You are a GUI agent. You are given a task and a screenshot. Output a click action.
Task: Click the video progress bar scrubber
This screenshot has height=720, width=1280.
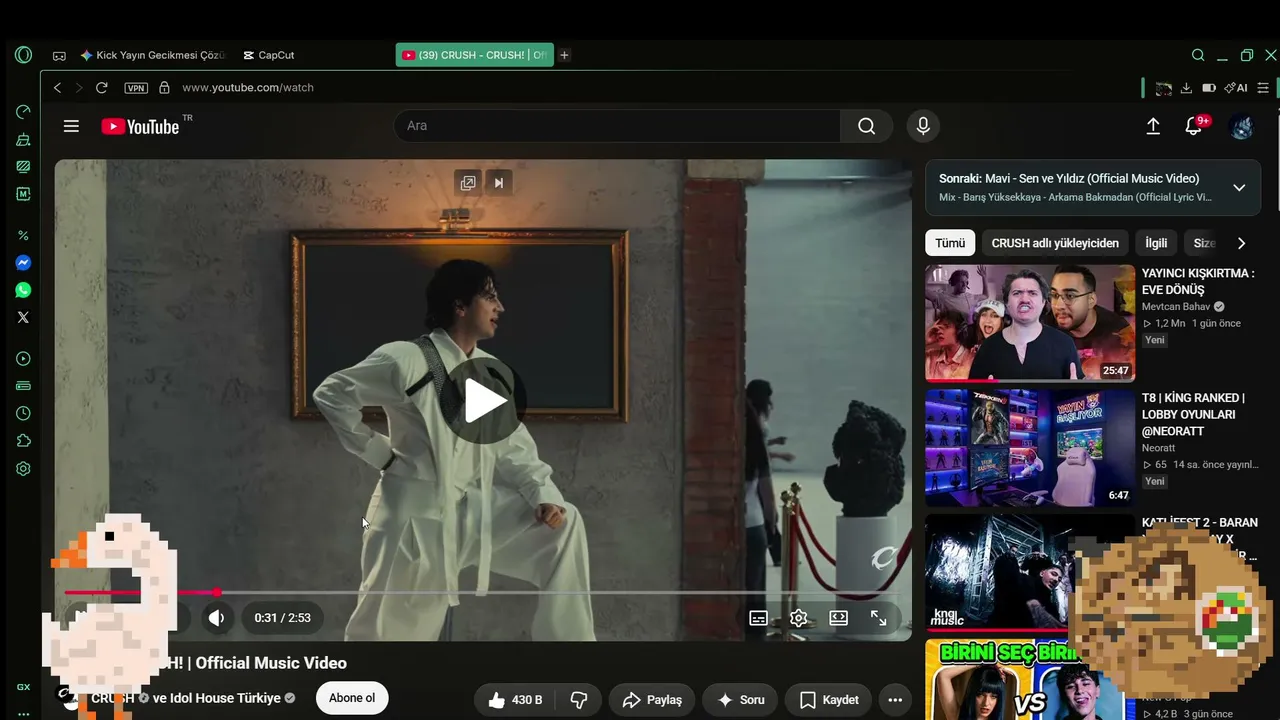pyautogui.click(x=217, y=593)
